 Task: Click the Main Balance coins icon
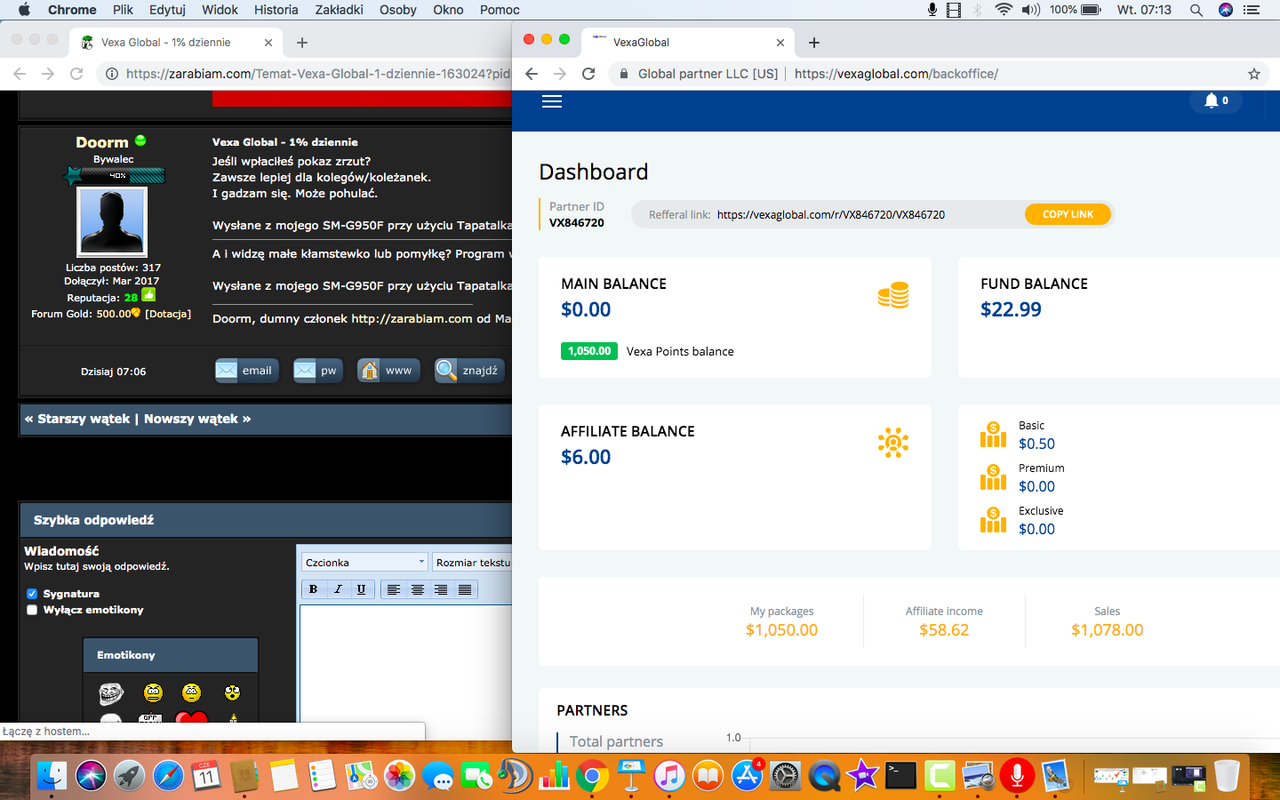893,296
